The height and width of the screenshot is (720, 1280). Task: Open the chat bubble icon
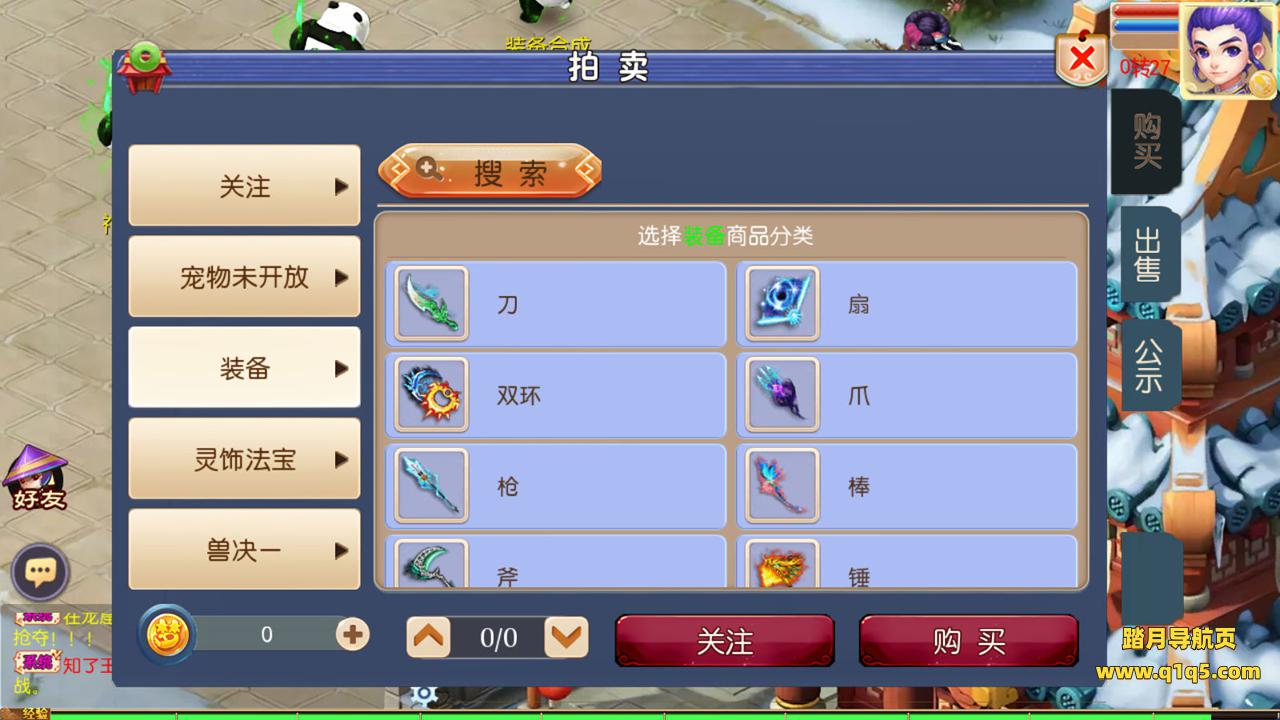click(x=40, y=573)
